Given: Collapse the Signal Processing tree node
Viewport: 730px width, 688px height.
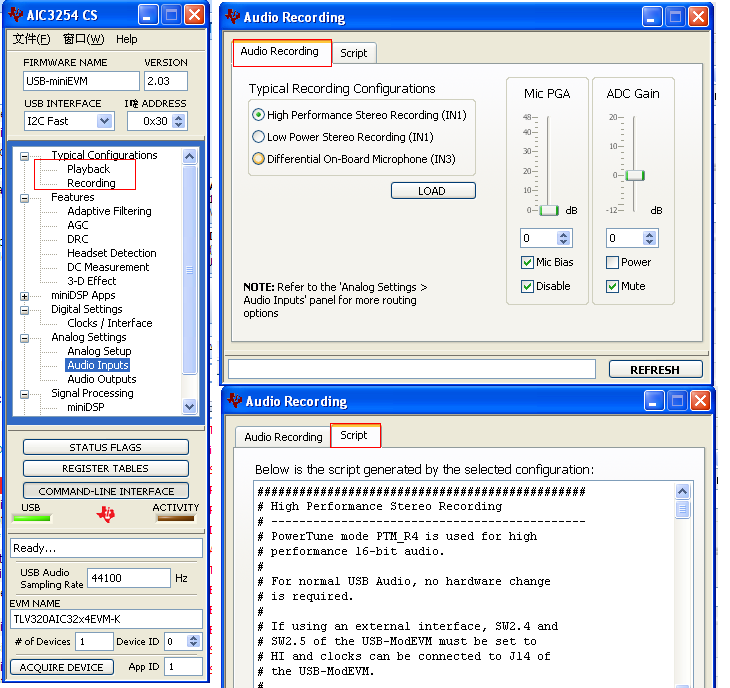Looking at the screenshot, I should coord(24,394).
